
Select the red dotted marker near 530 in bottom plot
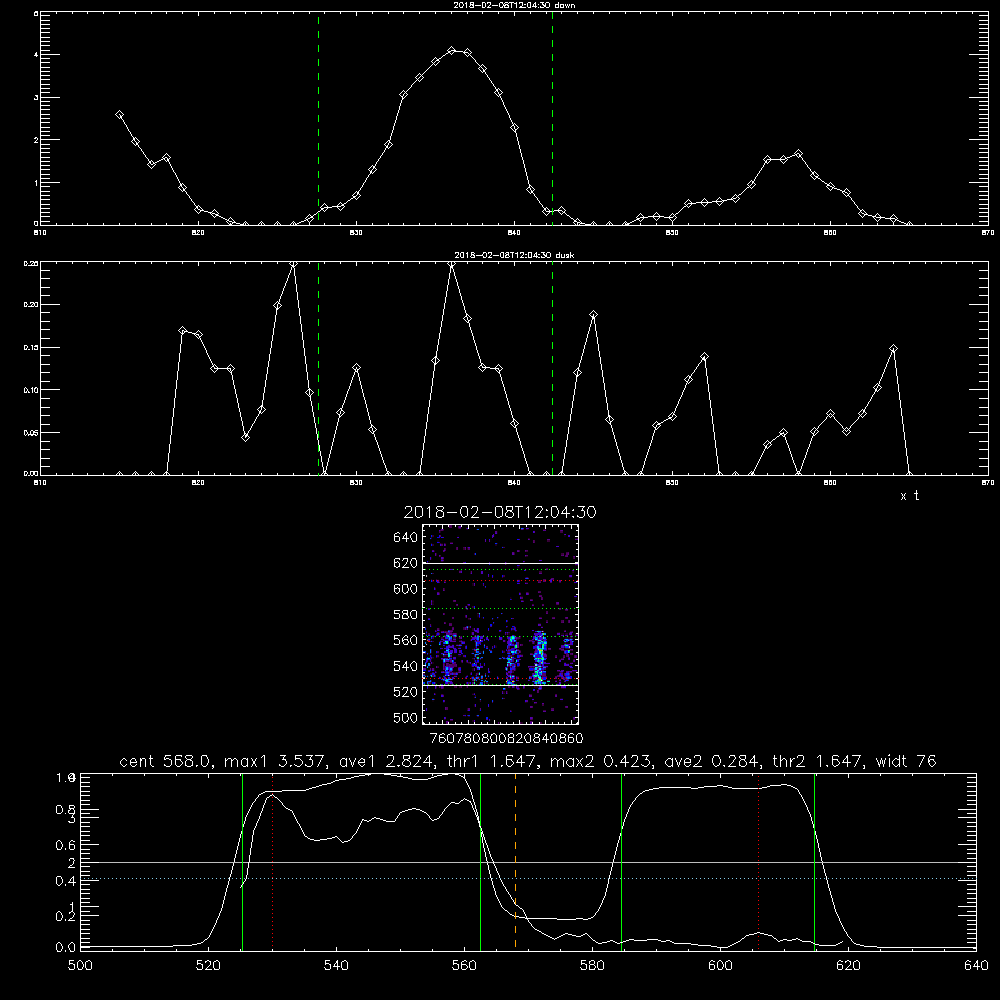point(272,861)
